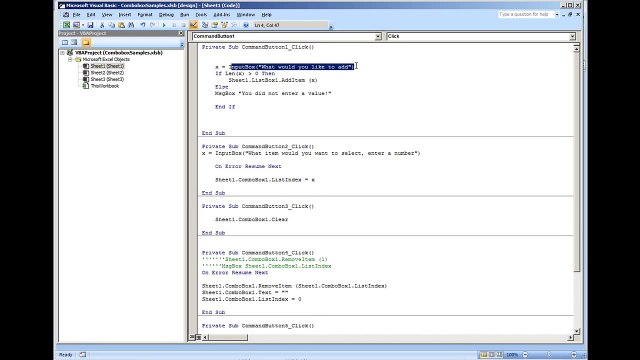Click the zoom in plus button
The height and width of the screenshot is (360, 640).
point(573,355)
